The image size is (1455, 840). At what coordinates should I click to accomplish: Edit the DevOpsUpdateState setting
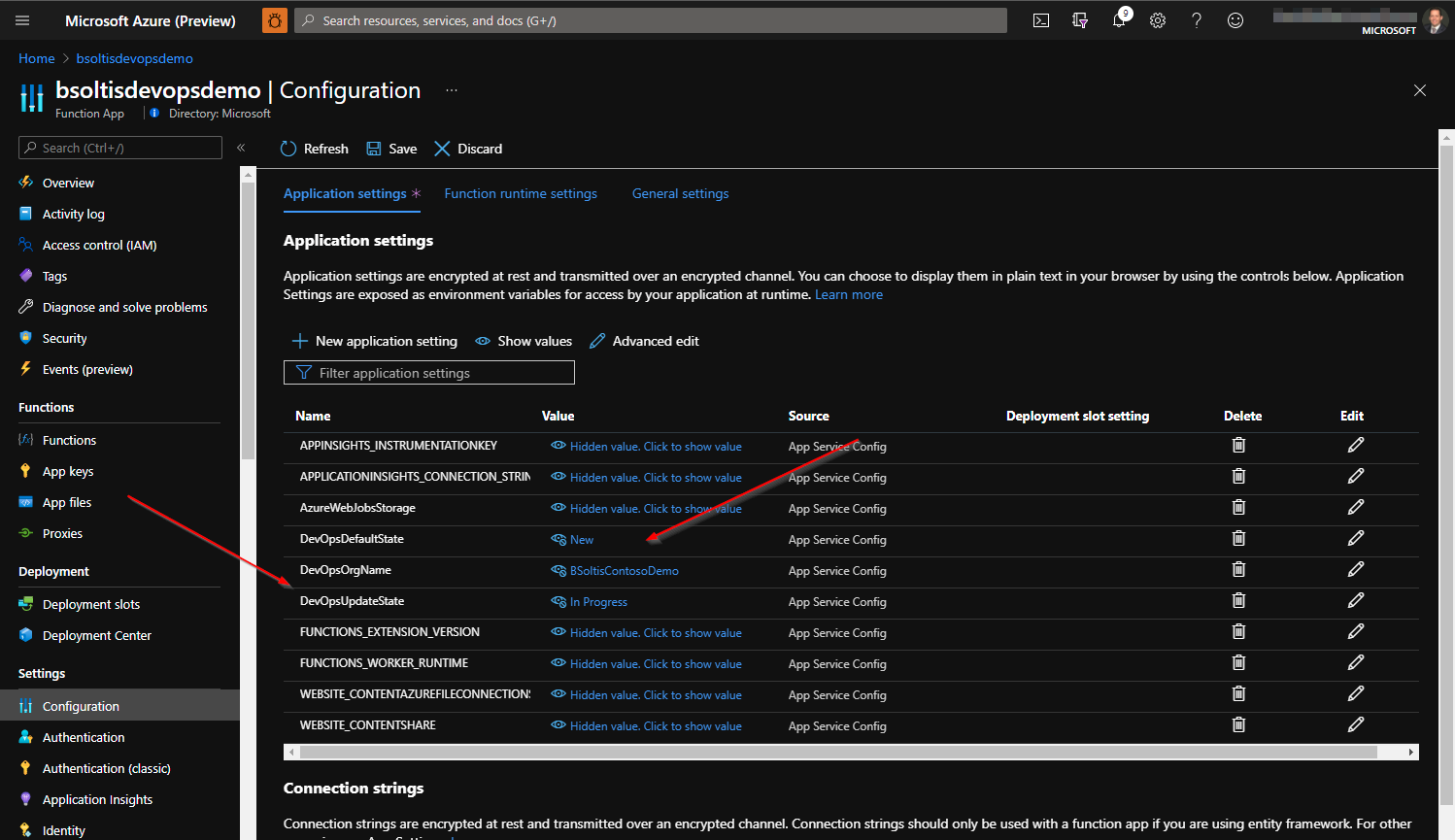pos(1355,600)
